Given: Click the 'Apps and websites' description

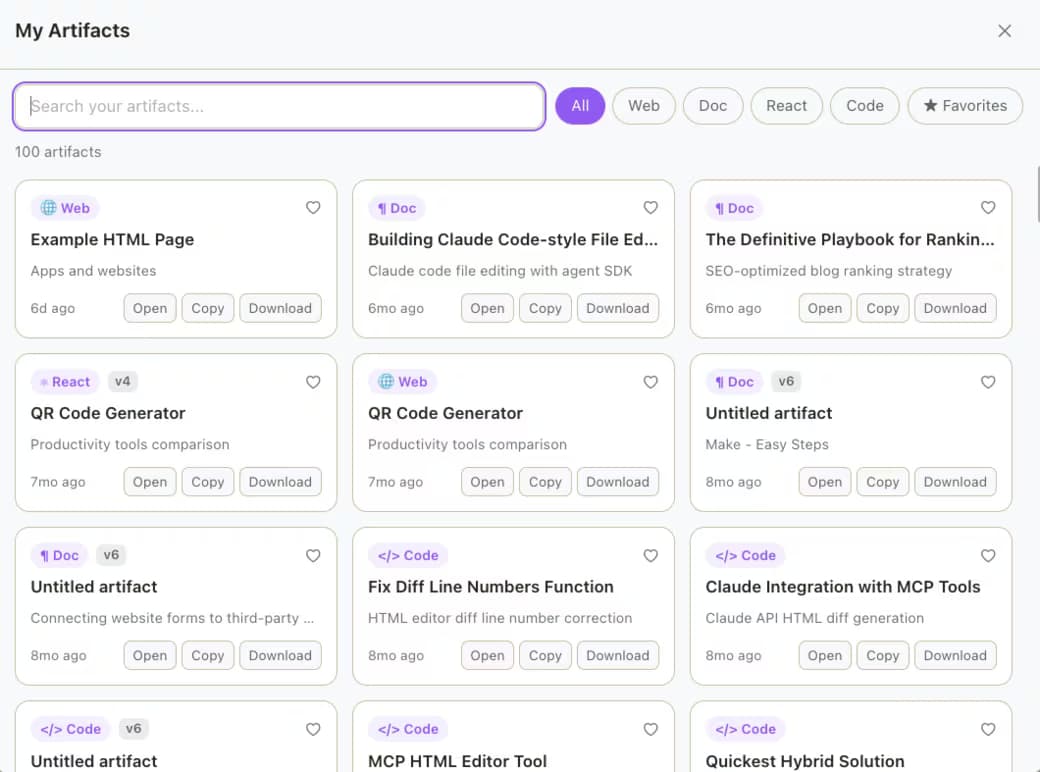Looking at the screenshot, I should [x=94, y=271].
